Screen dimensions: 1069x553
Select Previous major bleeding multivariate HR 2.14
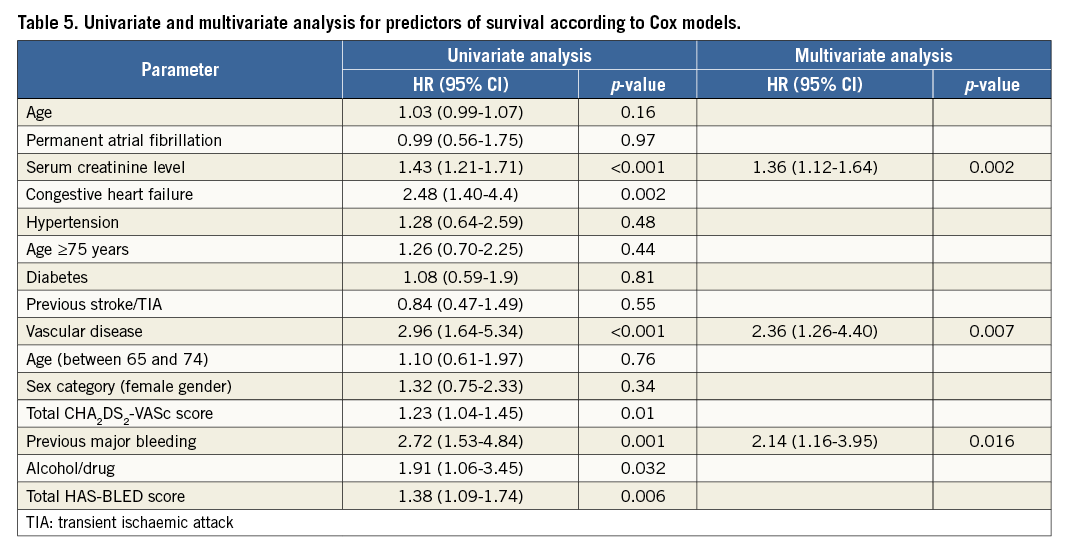click(815, 441)
